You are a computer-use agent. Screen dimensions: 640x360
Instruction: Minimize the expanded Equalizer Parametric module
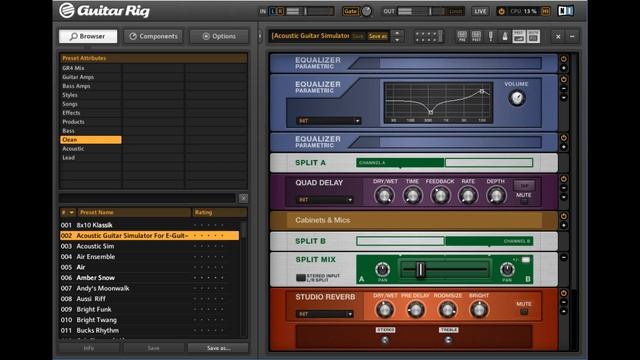564,89
